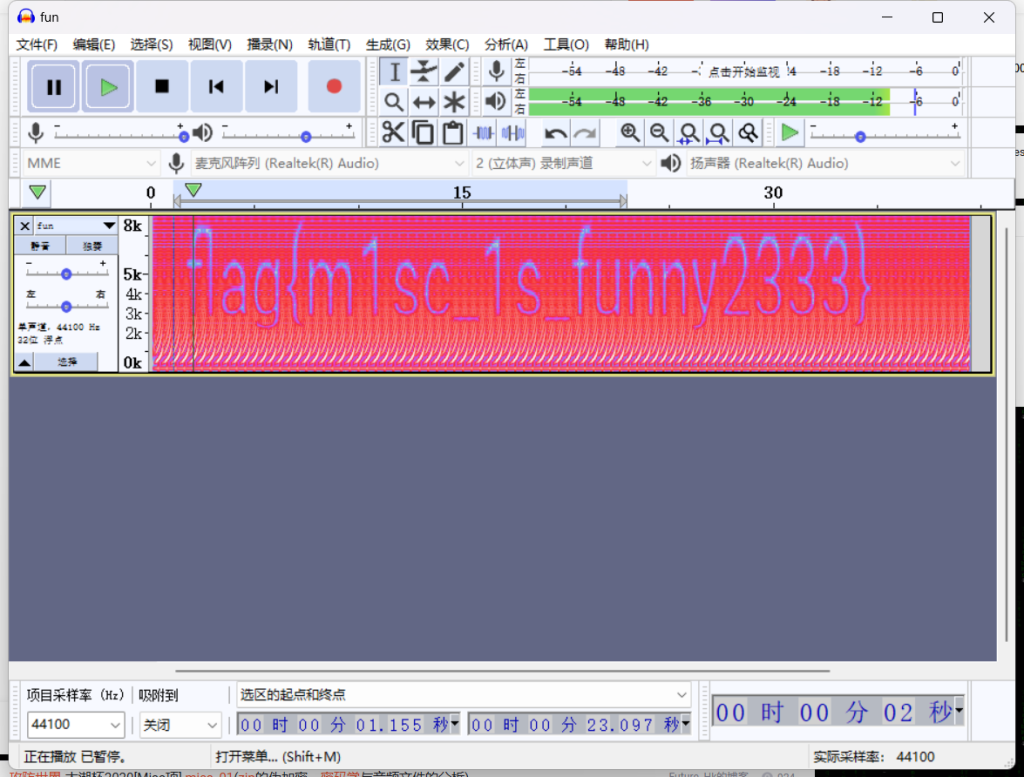Skip to the start of the track

(x=216, y=87)
